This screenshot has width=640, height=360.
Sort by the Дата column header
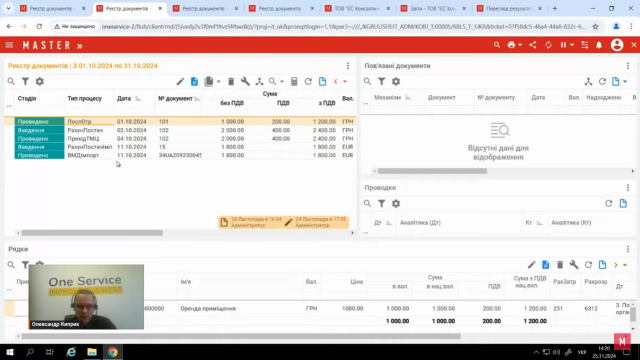tap(124, 98)
